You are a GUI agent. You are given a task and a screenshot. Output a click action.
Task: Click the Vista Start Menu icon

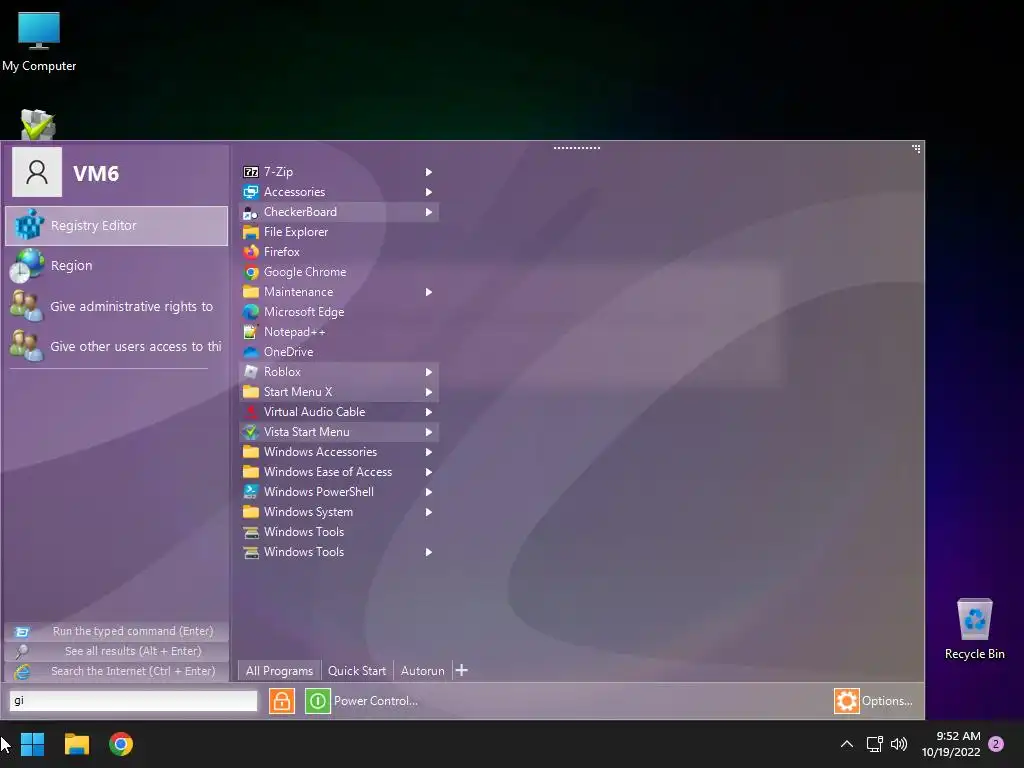pos(251,432)
